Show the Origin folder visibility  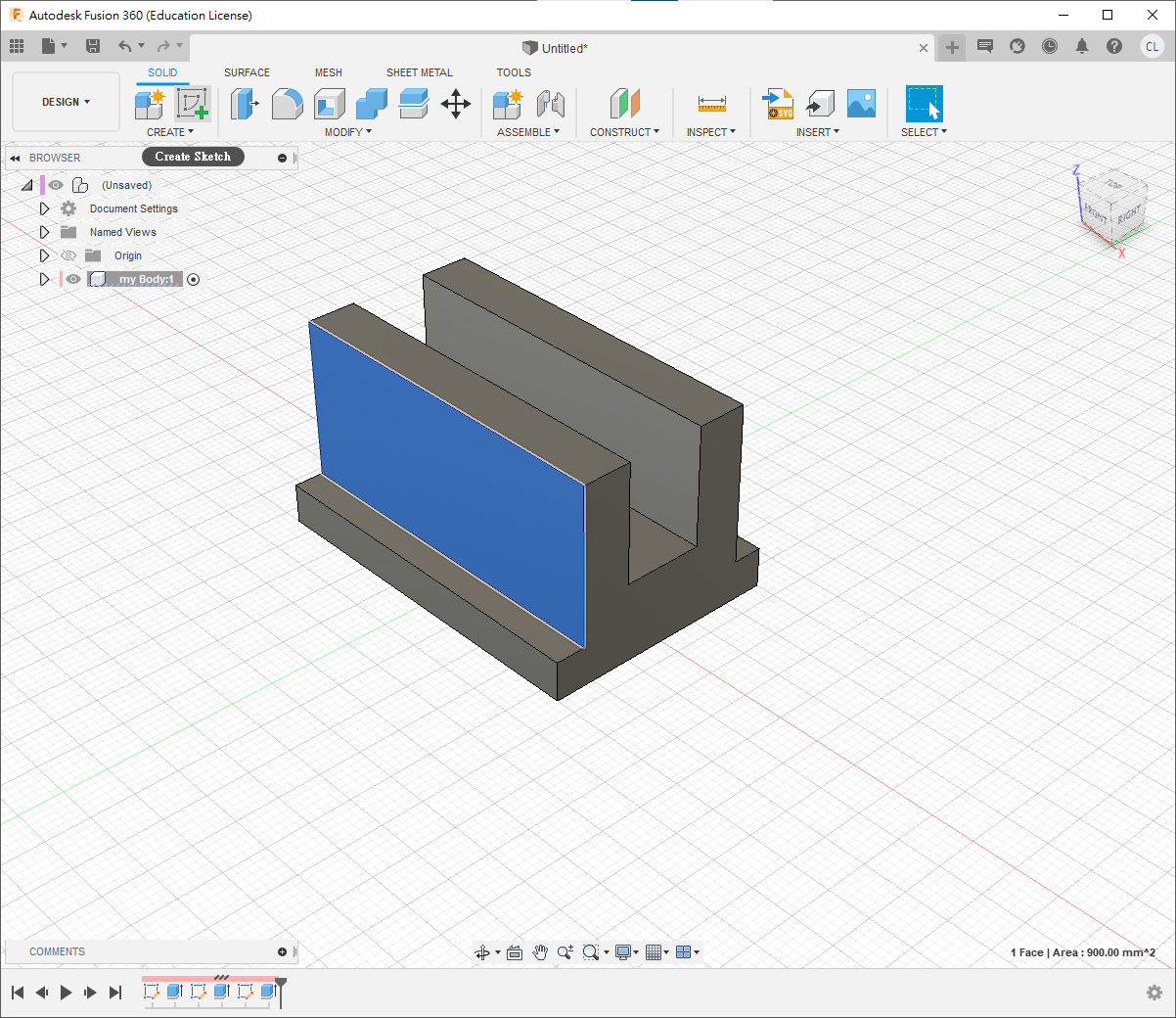tap(68, 255)
